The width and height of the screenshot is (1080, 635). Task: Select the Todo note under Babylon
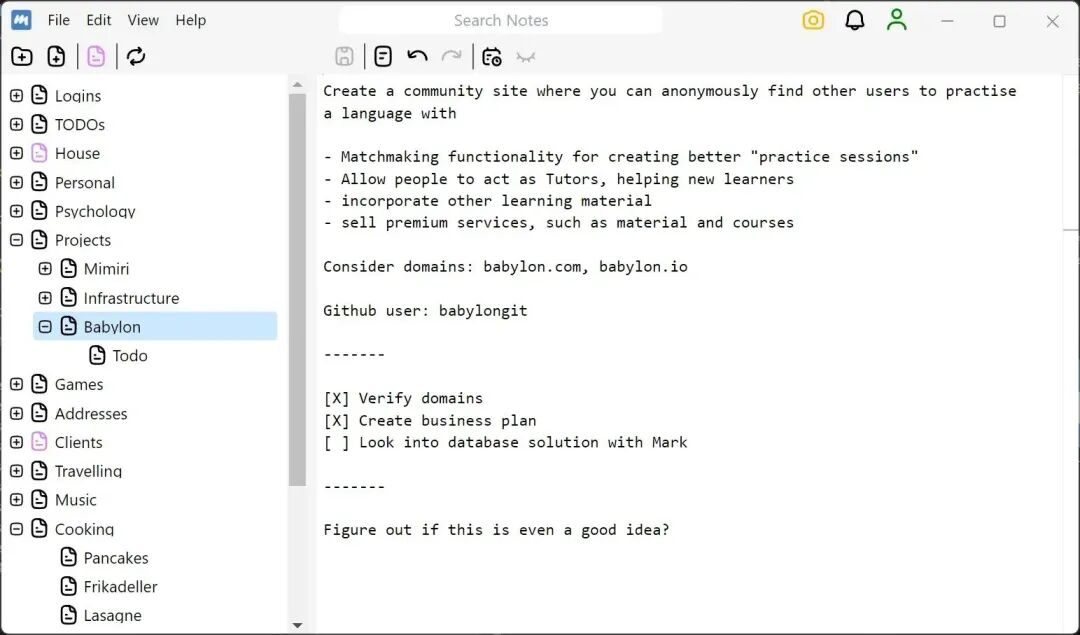point(129,355)
